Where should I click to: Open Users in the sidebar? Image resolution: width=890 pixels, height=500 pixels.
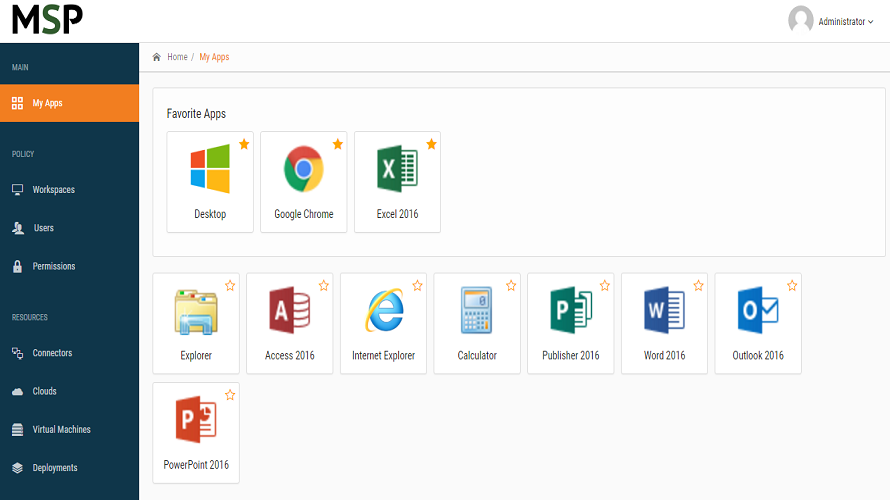[69, 228]
